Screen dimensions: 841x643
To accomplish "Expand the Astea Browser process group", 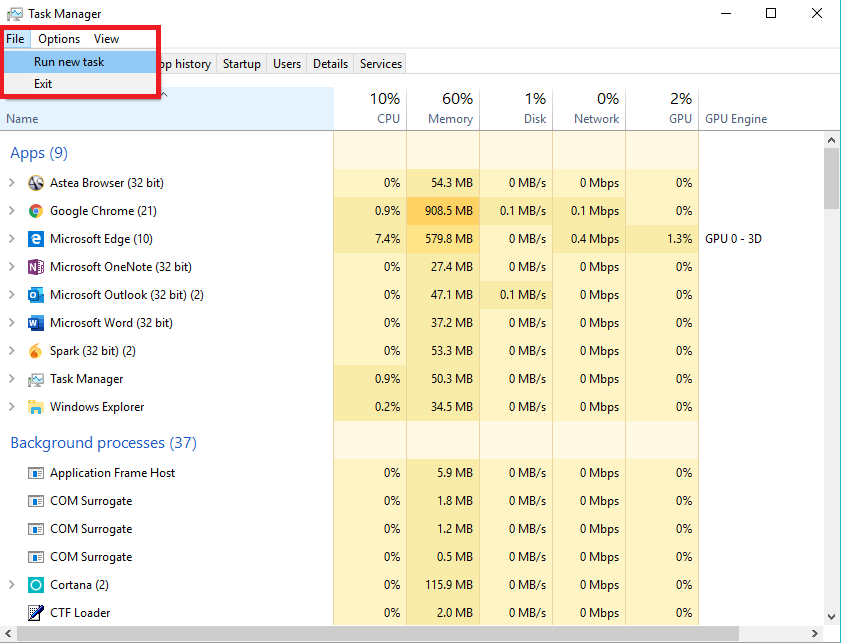I will pos(11,183).
